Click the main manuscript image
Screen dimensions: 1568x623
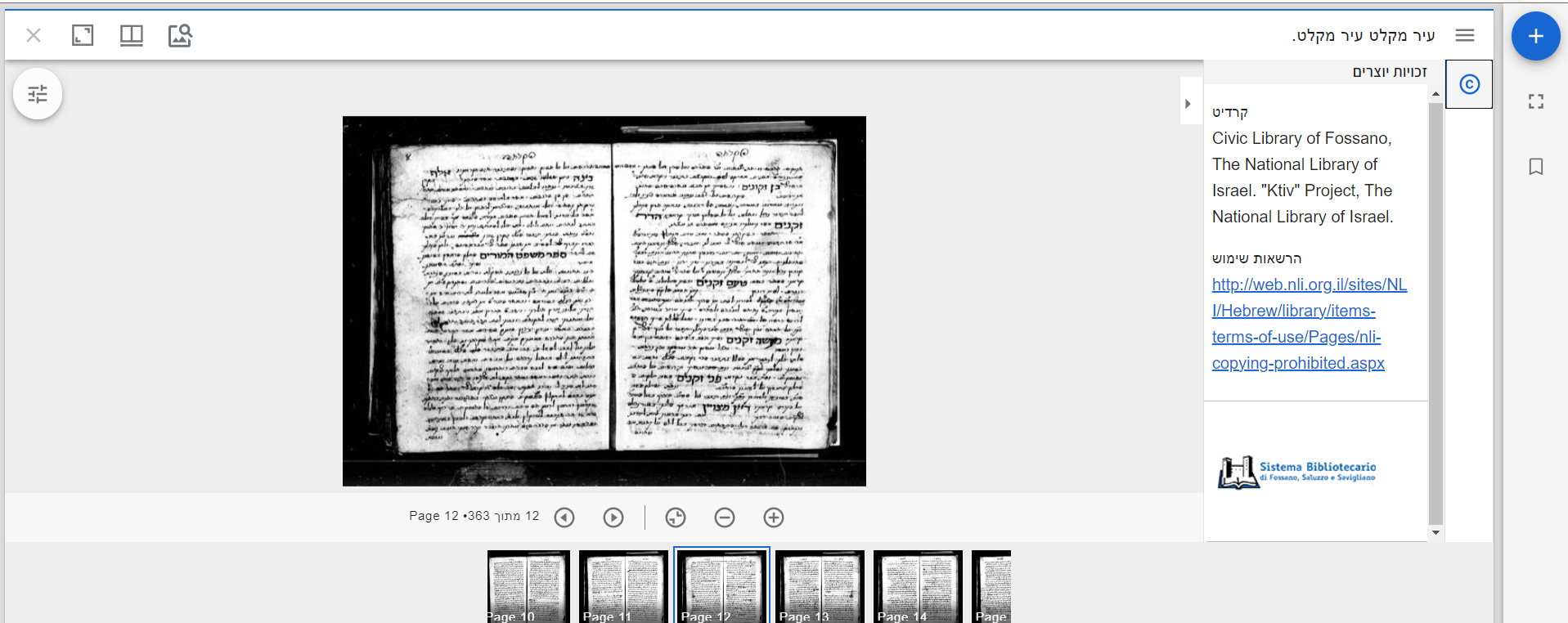(x=604, y=301)
